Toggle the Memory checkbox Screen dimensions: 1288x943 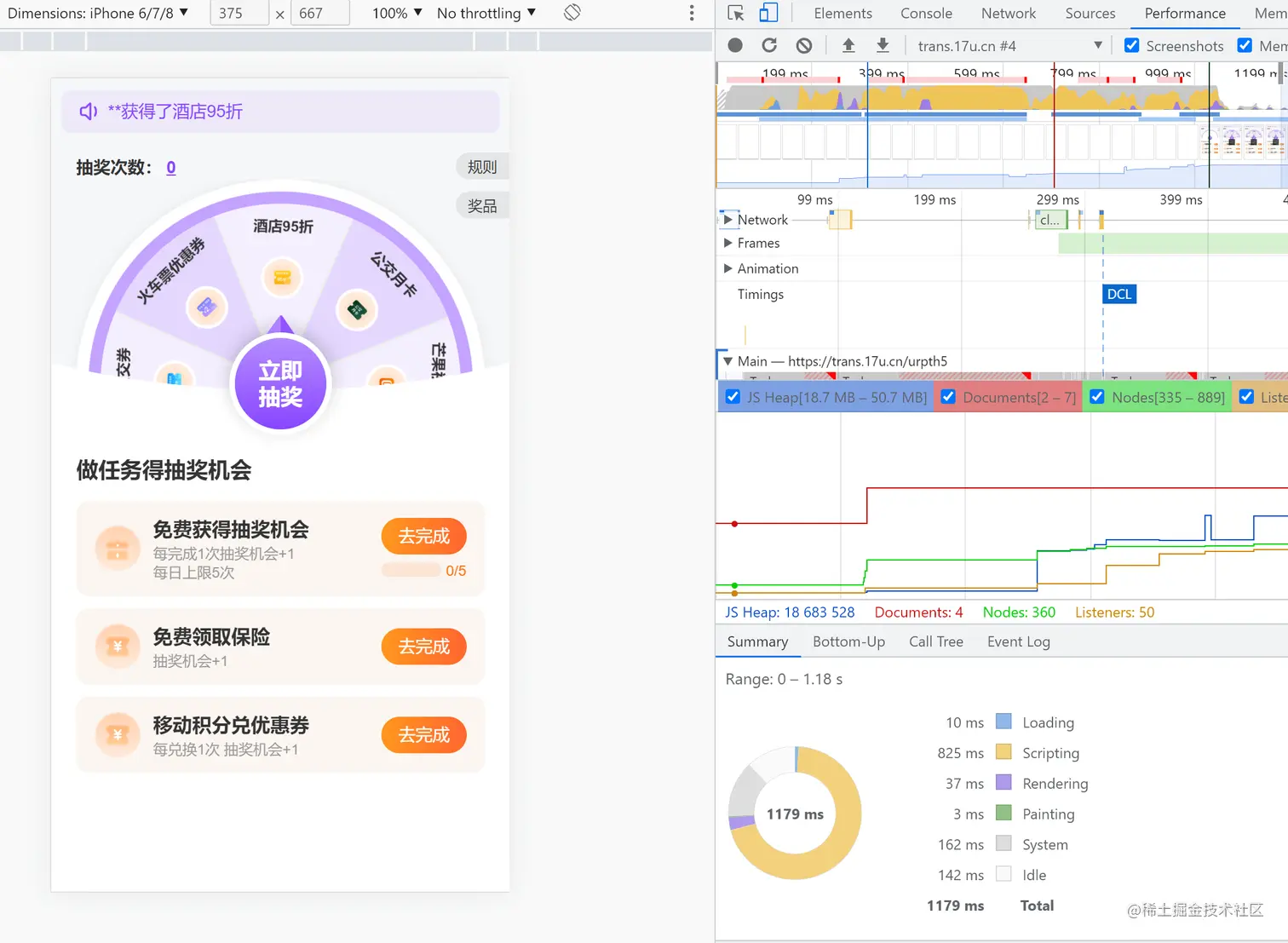[x=1245, y=45]
